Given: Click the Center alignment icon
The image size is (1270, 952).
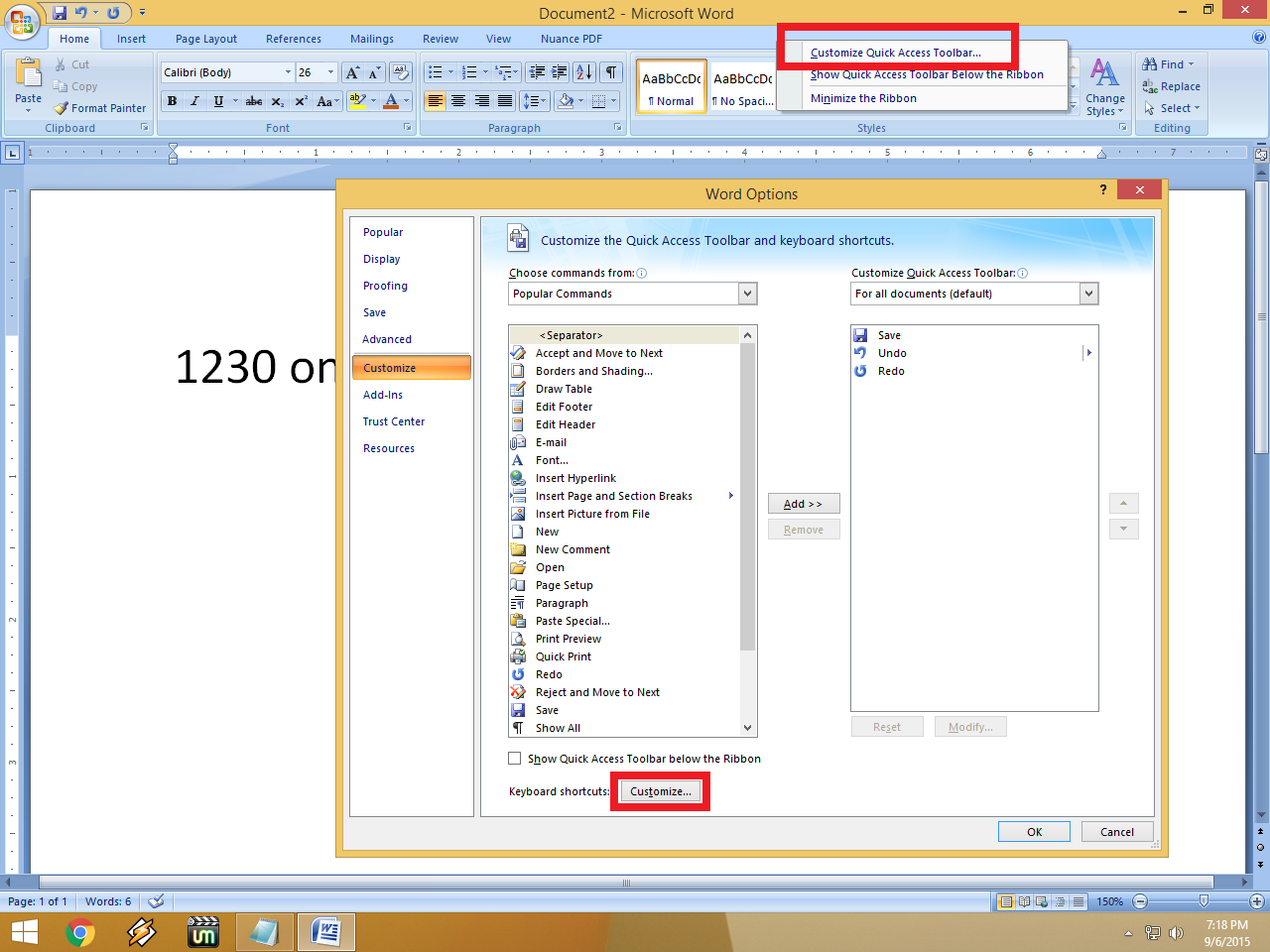Looking at the screenshot, I should (458, 101).
